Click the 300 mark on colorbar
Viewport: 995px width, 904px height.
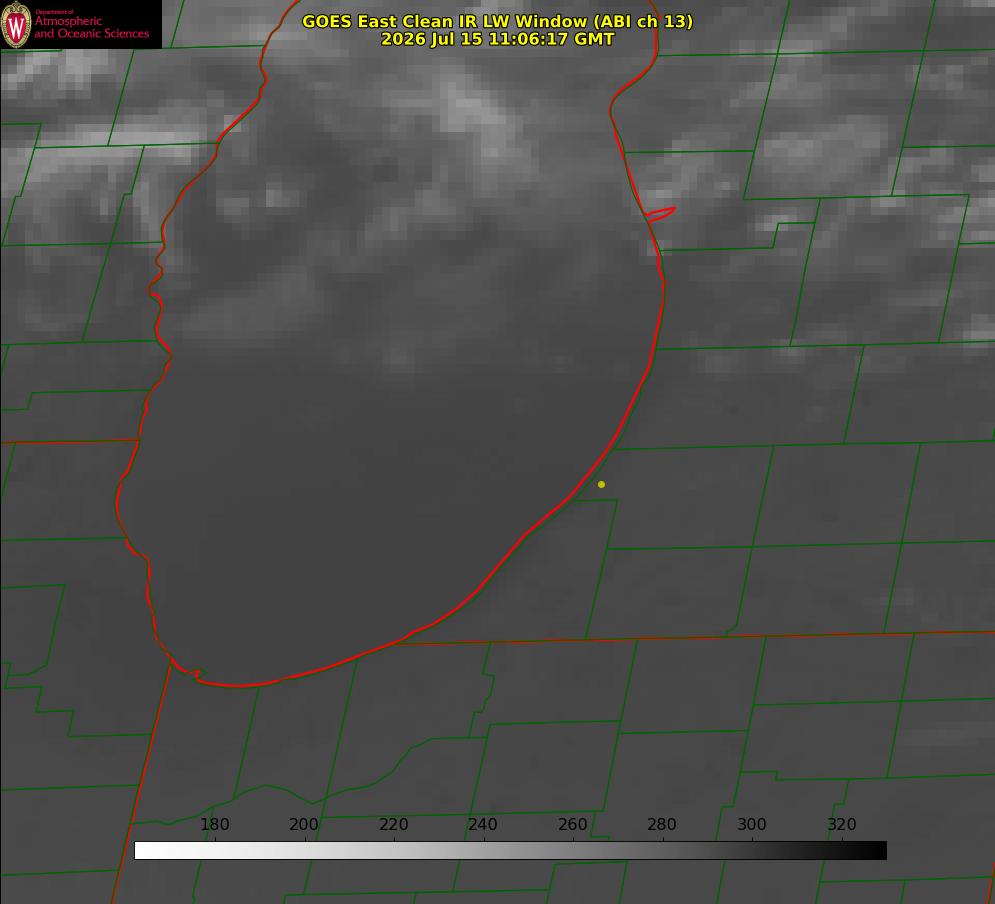click(x=752, y=824)
